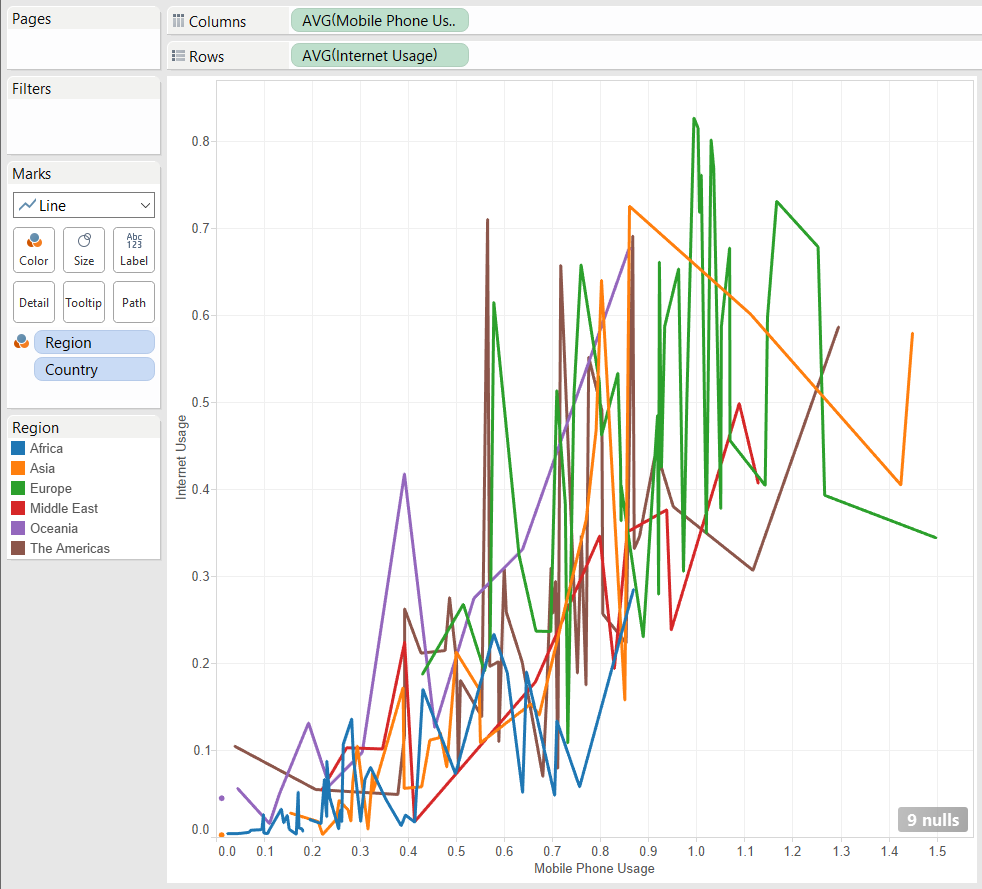The width and height of the screenshot is (982, 889).
Task: Click the Africa blue legend swatch
Action: pos(18,449)
